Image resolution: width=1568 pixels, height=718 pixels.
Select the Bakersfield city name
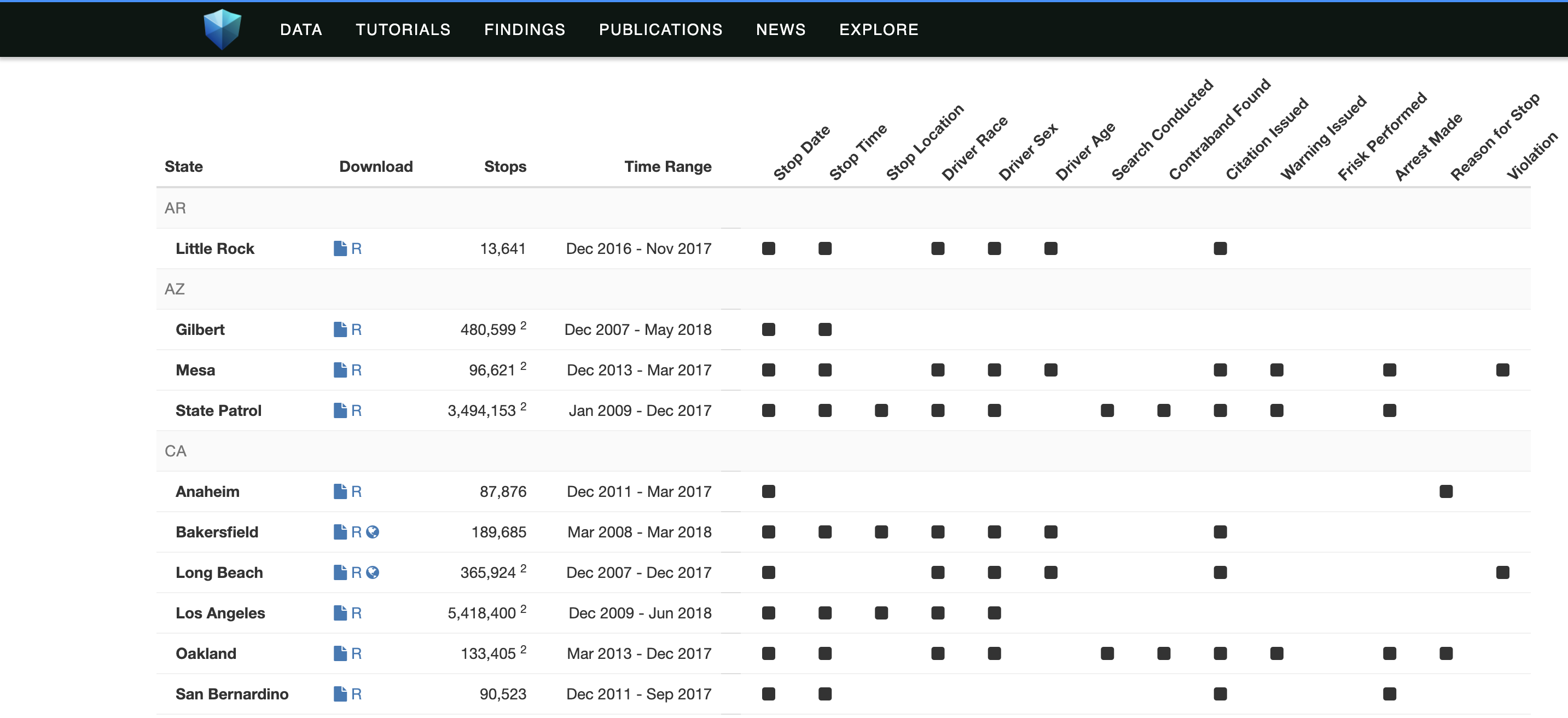pyautogui.click(x=217, y=531)
